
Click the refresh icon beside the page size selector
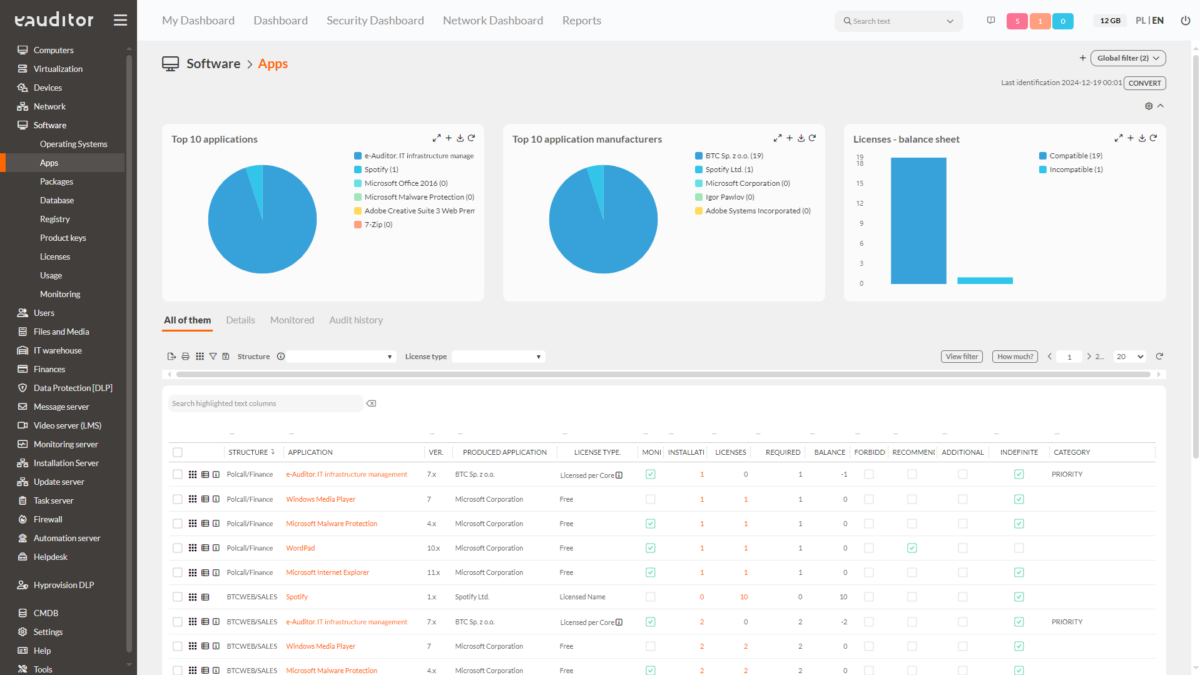1159,356
